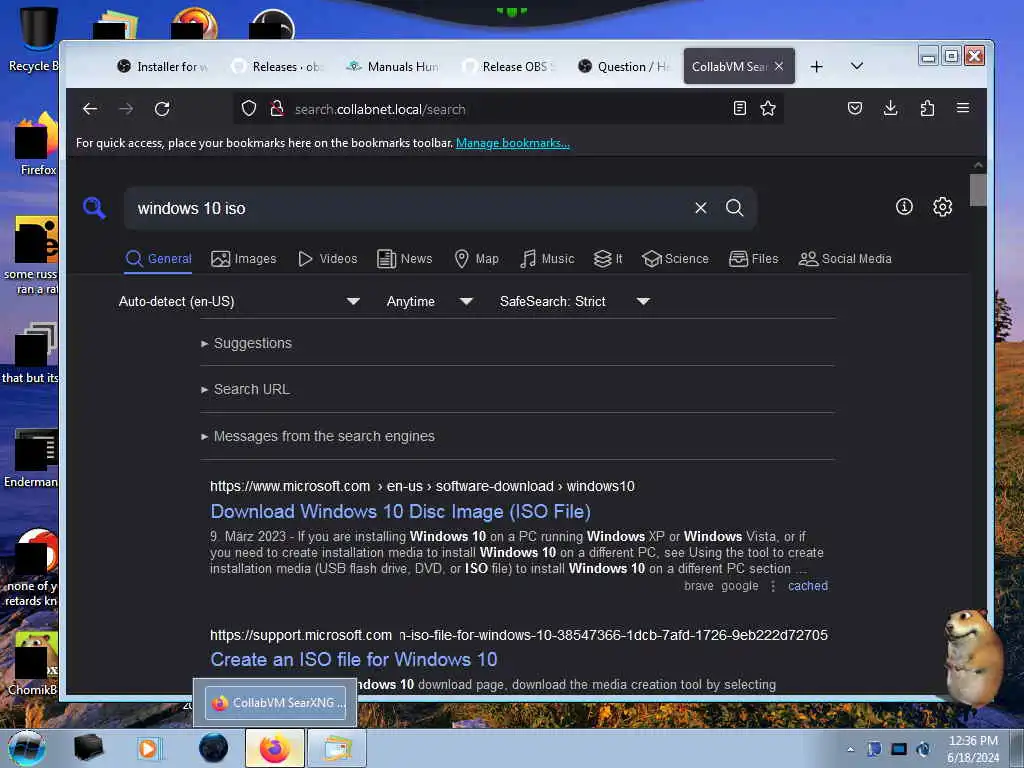Open the search preferences gear icon
This screenshot has height=768, width=1024.
tap(942, 207)
